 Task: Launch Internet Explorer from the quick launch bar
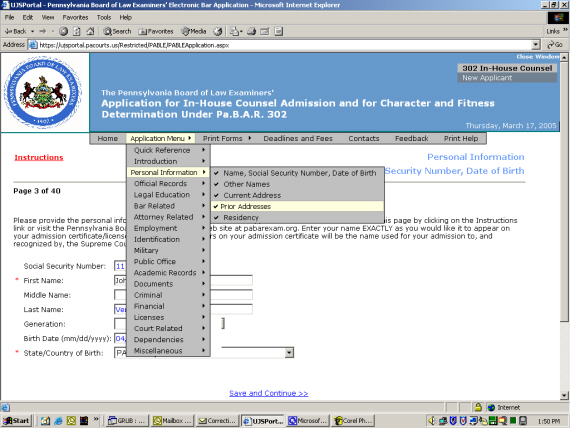tap(58, 421)
